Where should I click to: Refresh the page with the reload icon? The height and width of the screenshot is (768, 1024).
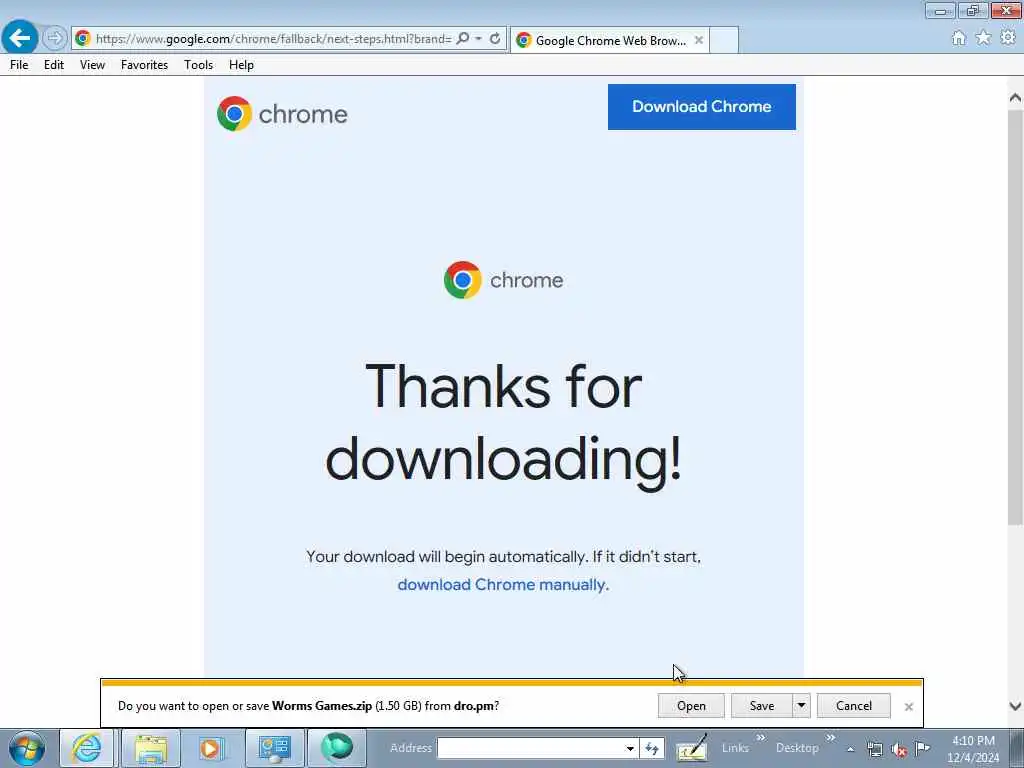point(495,39)
